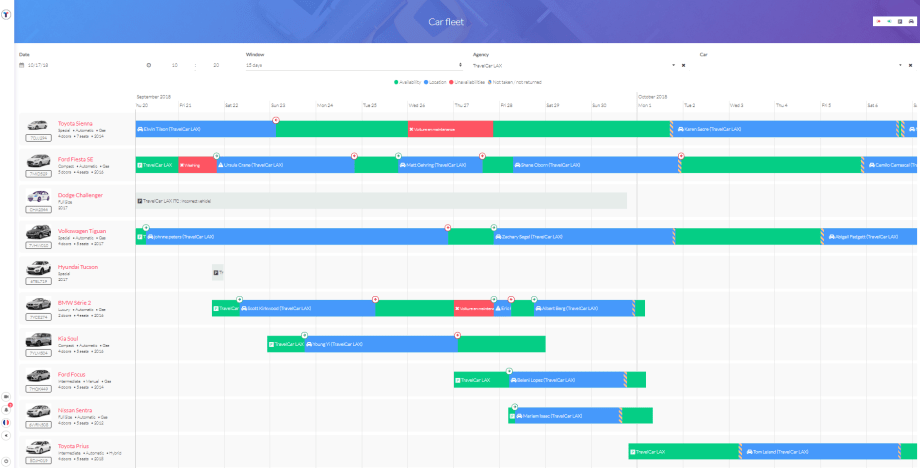Click the Kia Soul car thumbnail

[x=38, y=340]
